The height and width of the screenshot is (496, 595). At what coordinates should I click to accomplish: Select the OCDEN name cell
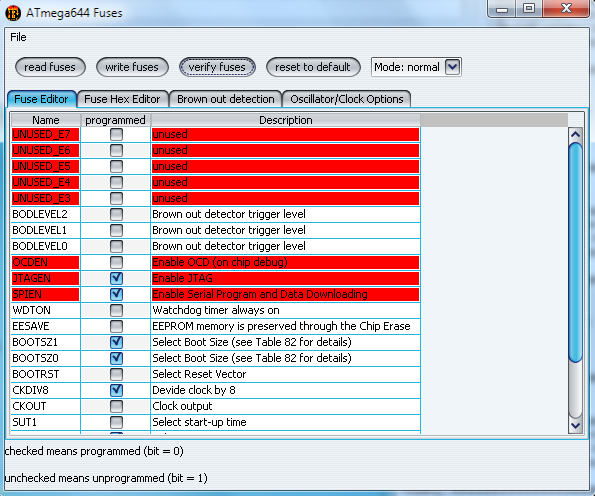click(x=46, y=262)
